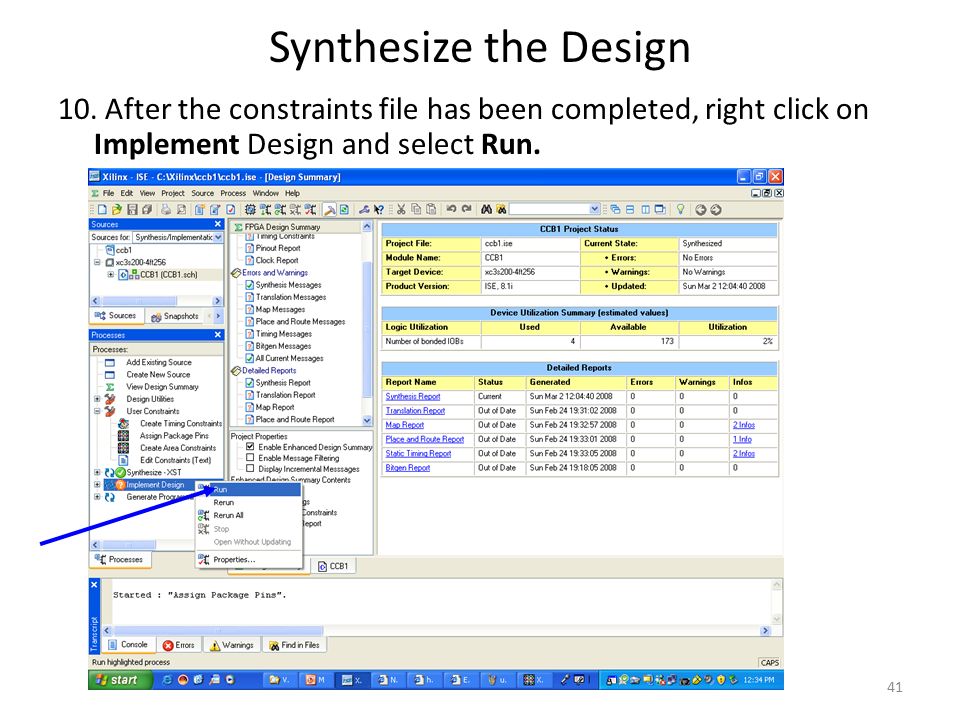Click the Find binoculars toolbar icon

487,209
